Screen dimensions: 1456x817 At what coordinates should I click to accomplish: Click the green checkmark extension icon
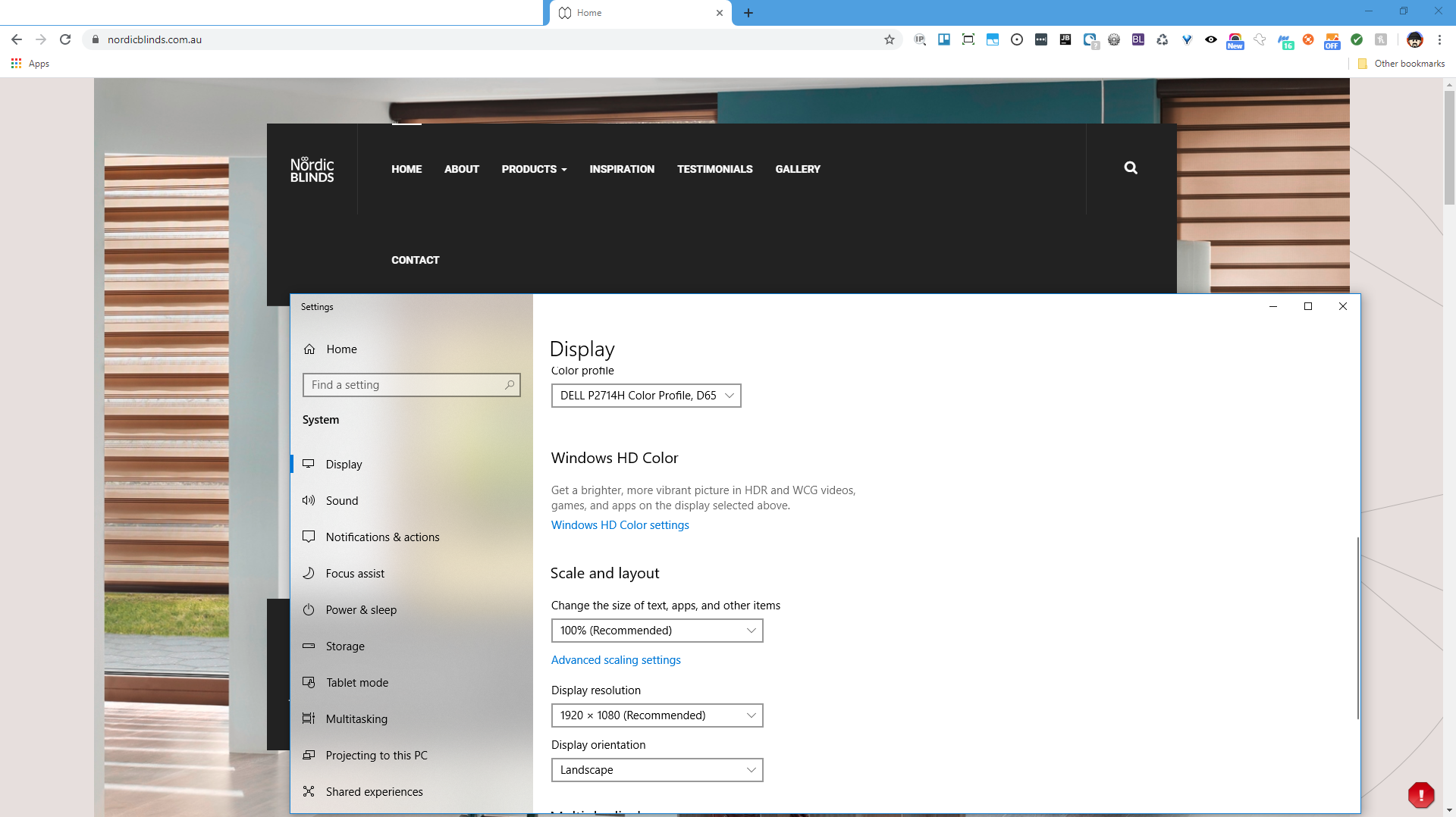(1357, 39)
